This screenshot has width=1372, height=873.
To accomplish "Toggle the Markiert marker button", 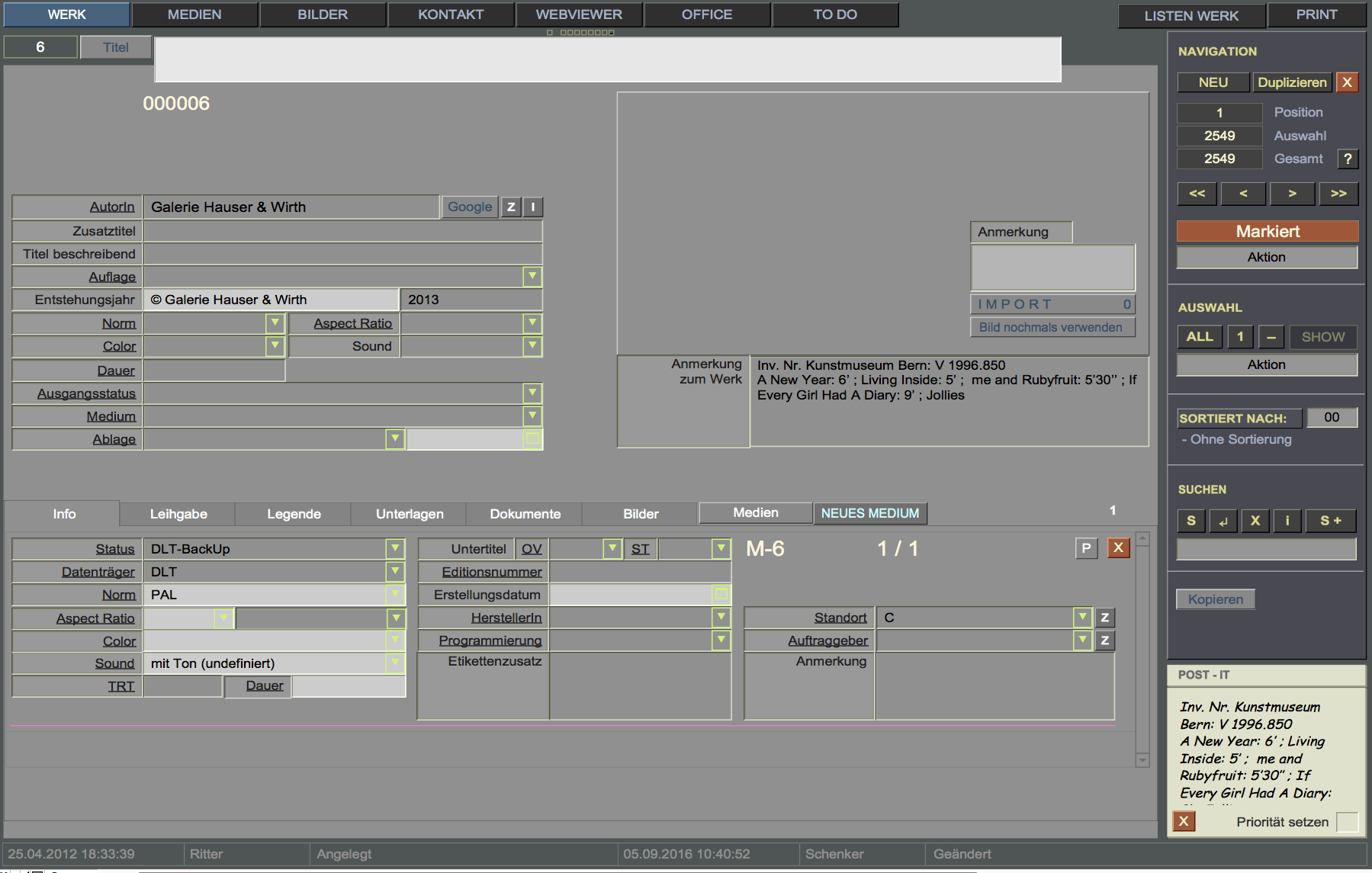I will [x=1267, y=231].
